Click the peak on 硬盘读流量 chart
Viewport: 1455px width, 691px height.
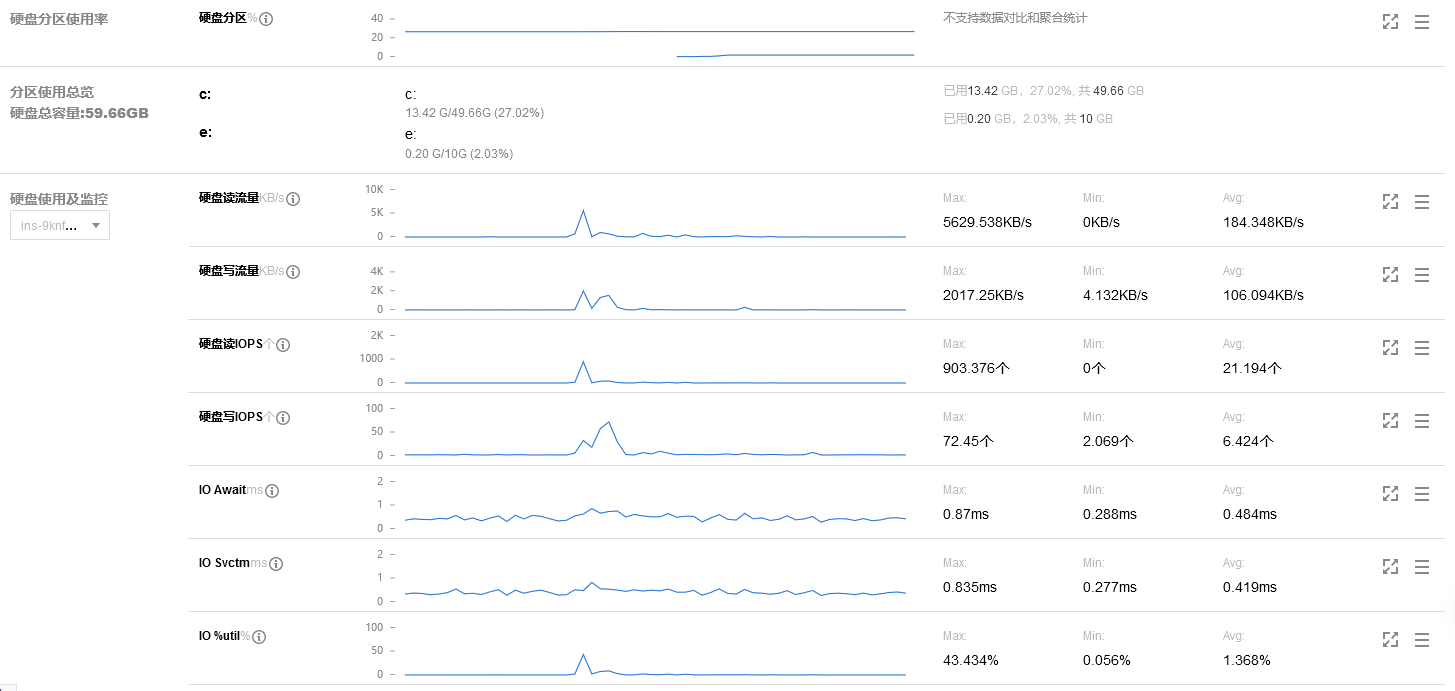point(583,211)
